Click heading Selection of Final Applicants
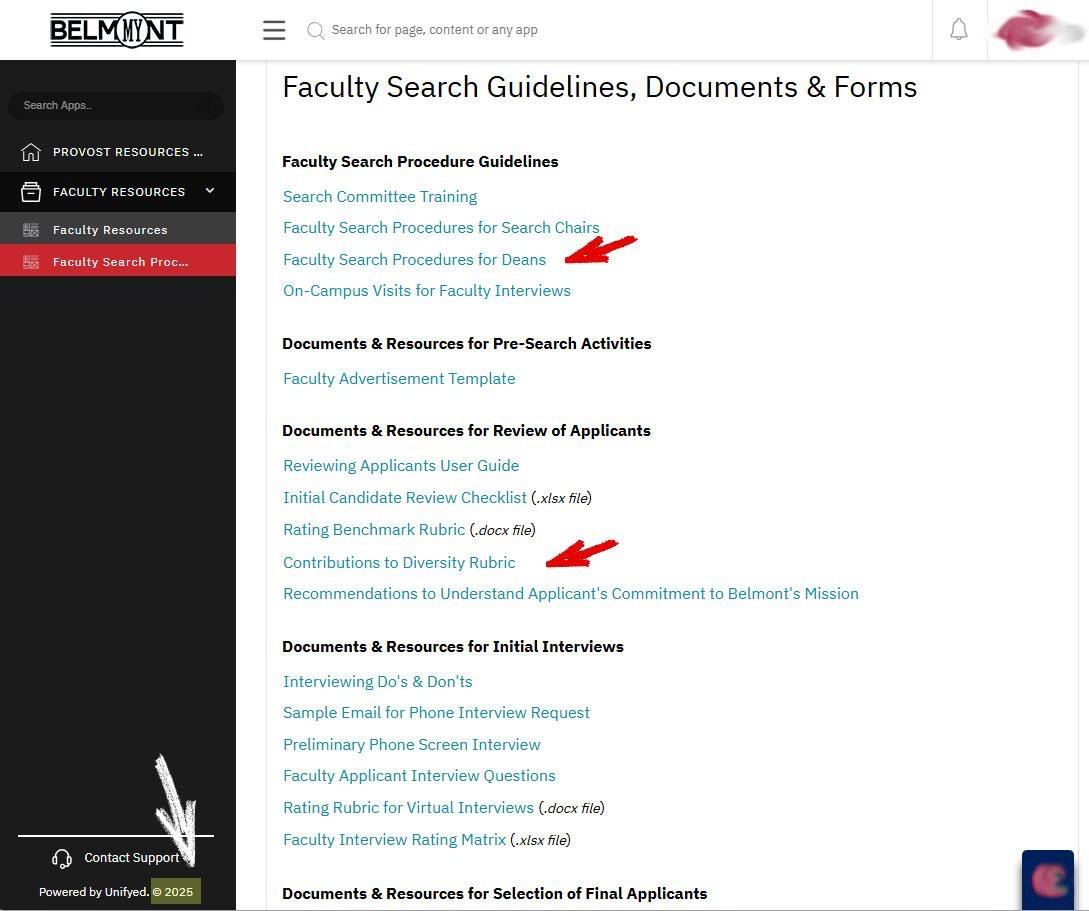The width and height of the screenshot is (1089, 911). [x=494, y=894]
